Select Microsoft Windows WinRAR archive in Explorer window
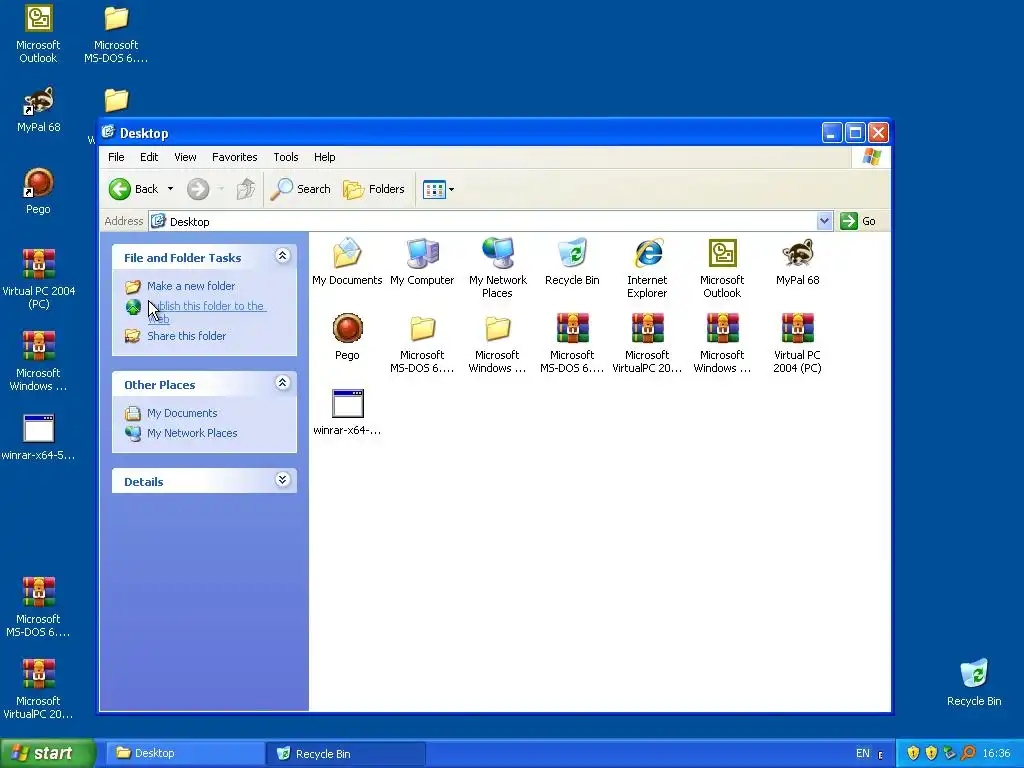 coord(722,343)
